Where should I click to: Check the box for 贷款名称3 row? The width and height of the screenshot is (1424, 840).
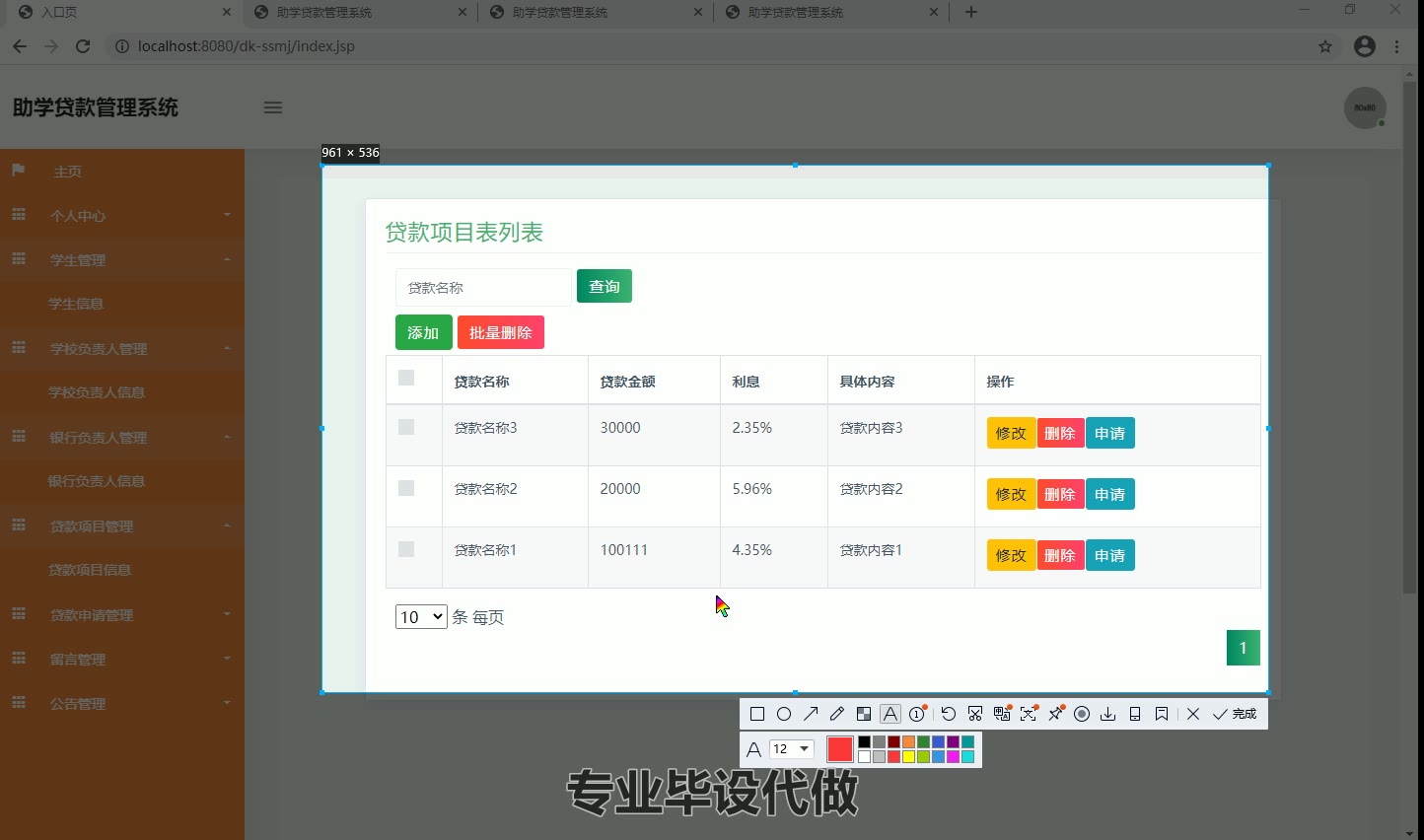pos(406,427)
